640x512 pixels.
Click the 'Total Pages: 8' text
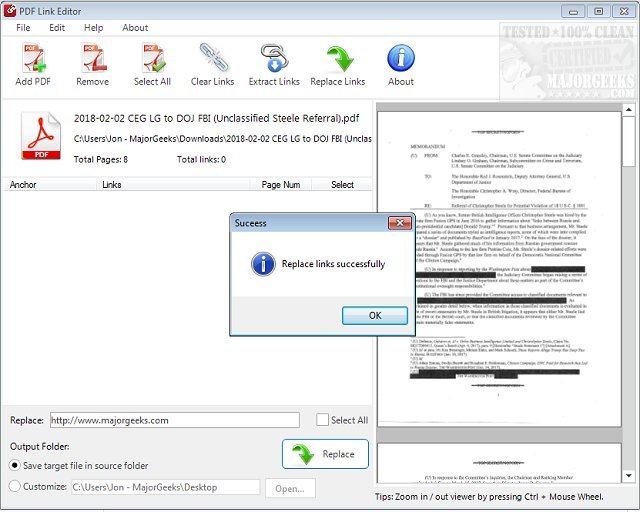101,160
